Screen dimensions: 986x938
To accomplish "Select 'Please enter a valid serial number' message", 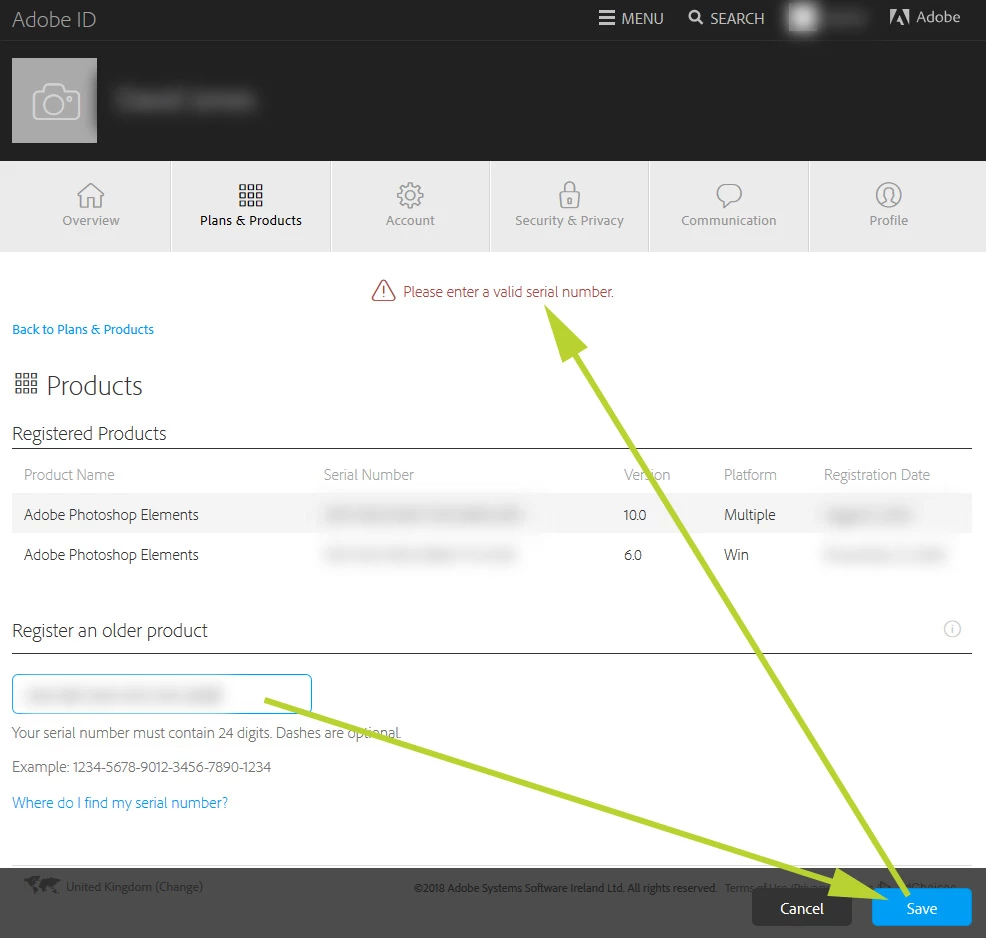I will tap(508, 292).
